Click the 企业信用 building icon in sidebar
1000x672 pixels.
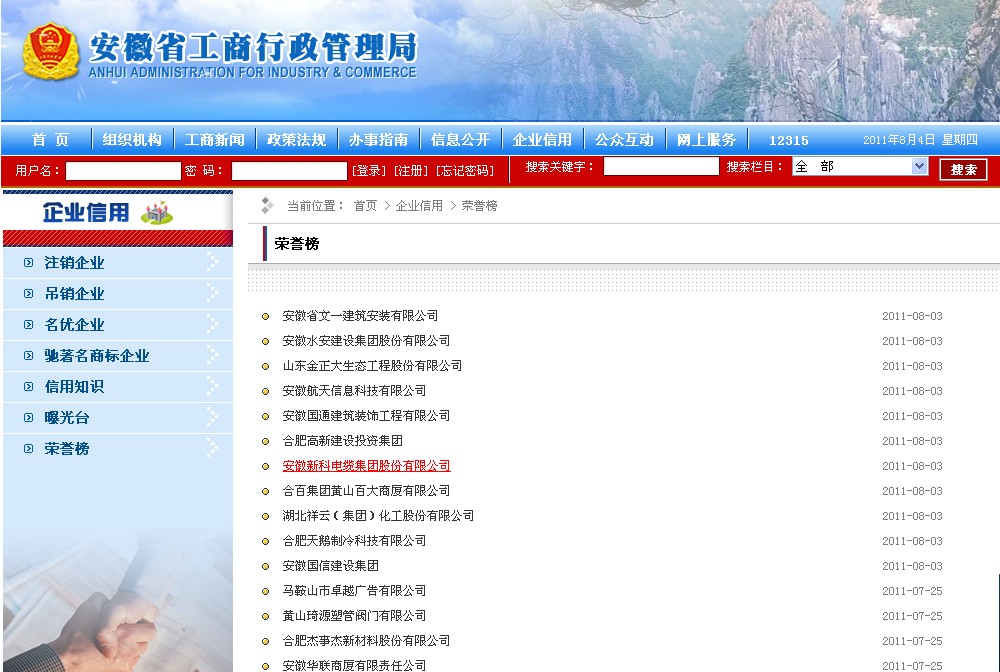coord(156,212)
